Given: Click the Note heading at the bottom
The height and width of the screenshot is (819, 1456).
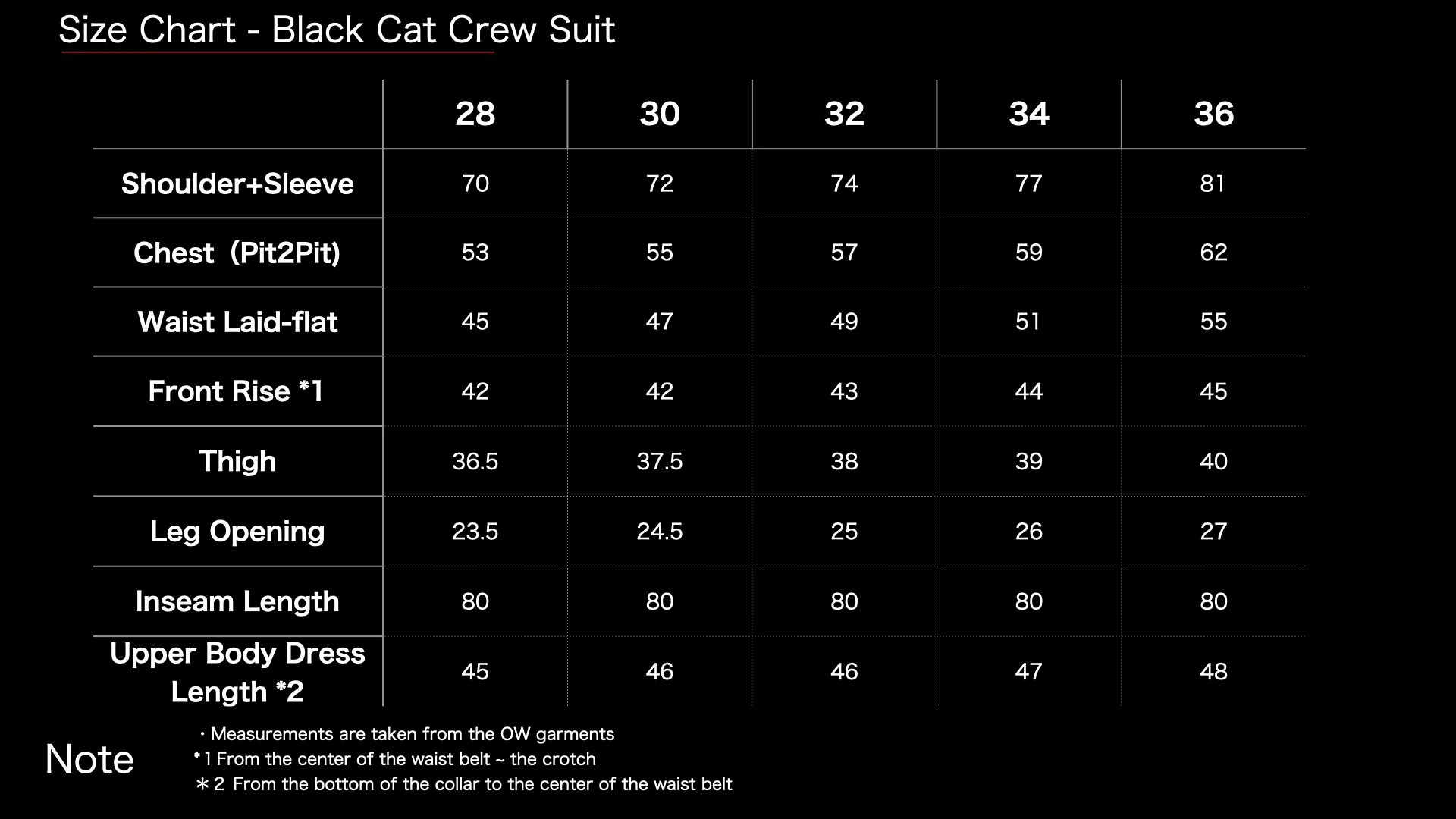Looking at the screenshot, I should (x=89, y=759).
